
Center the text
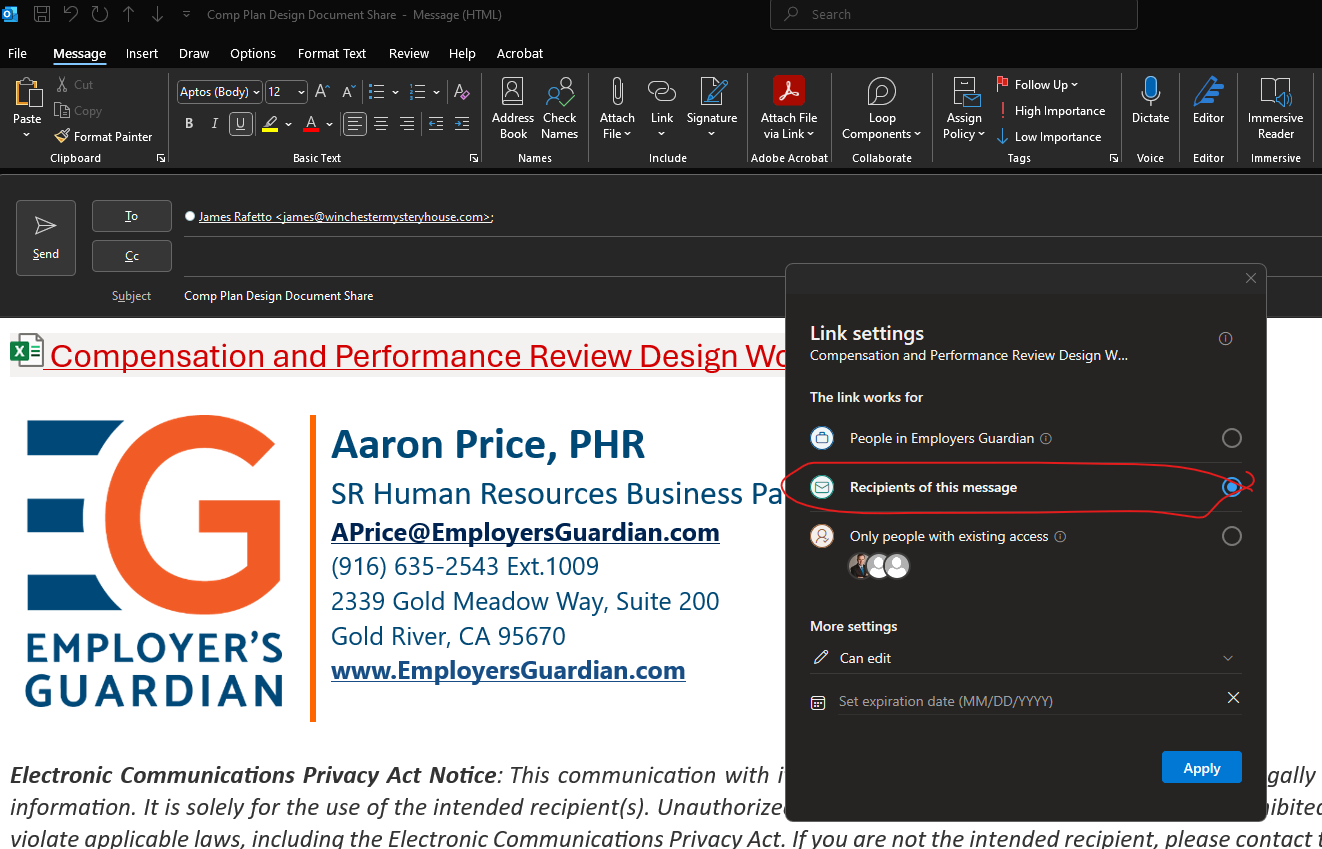pos(381,124)
